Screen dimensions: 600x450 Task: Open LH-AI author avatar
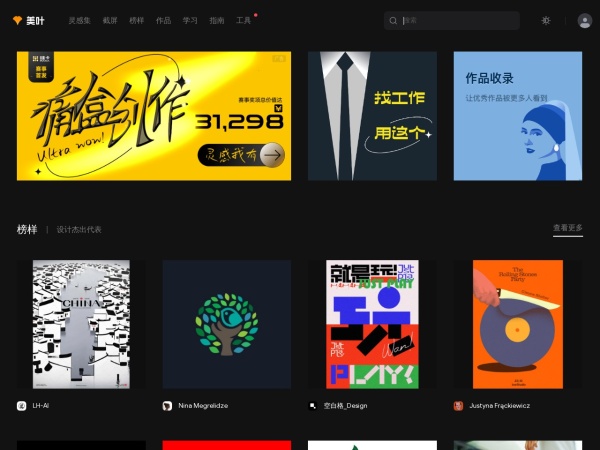[22, 406]
